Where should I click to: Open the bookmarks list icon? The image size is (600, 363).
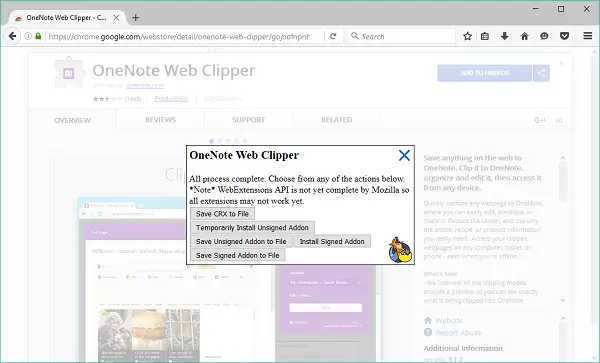point(485,36)
